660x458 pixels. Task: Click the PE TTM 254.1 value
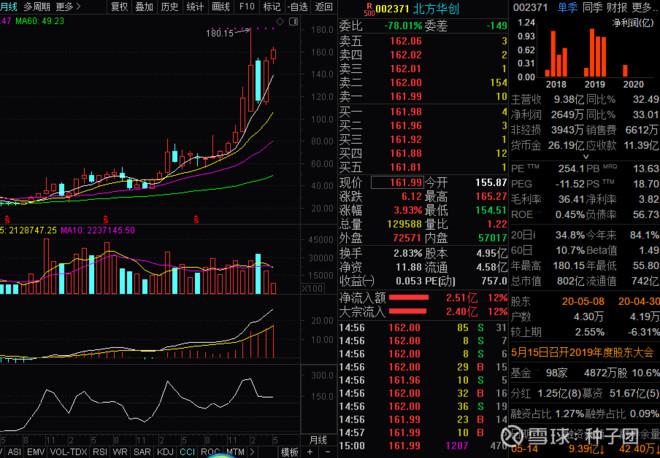coord(571,168)
